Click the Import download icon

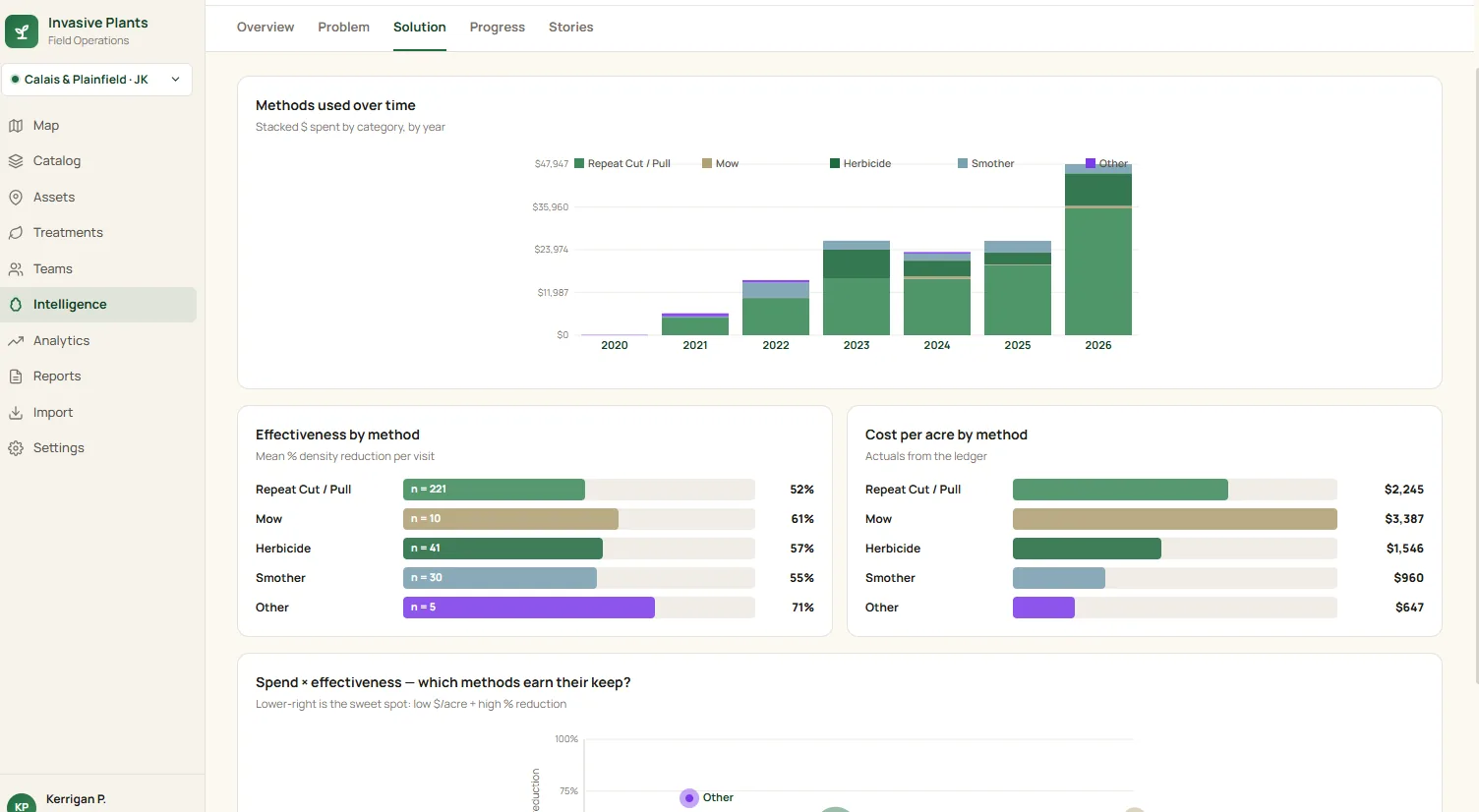[16, 413]
